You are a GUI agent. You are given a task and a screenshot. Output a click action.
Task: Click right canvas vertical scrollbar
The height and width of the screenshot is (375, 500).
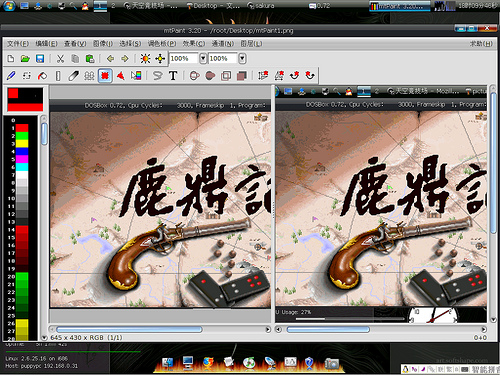tap(494, 163)
